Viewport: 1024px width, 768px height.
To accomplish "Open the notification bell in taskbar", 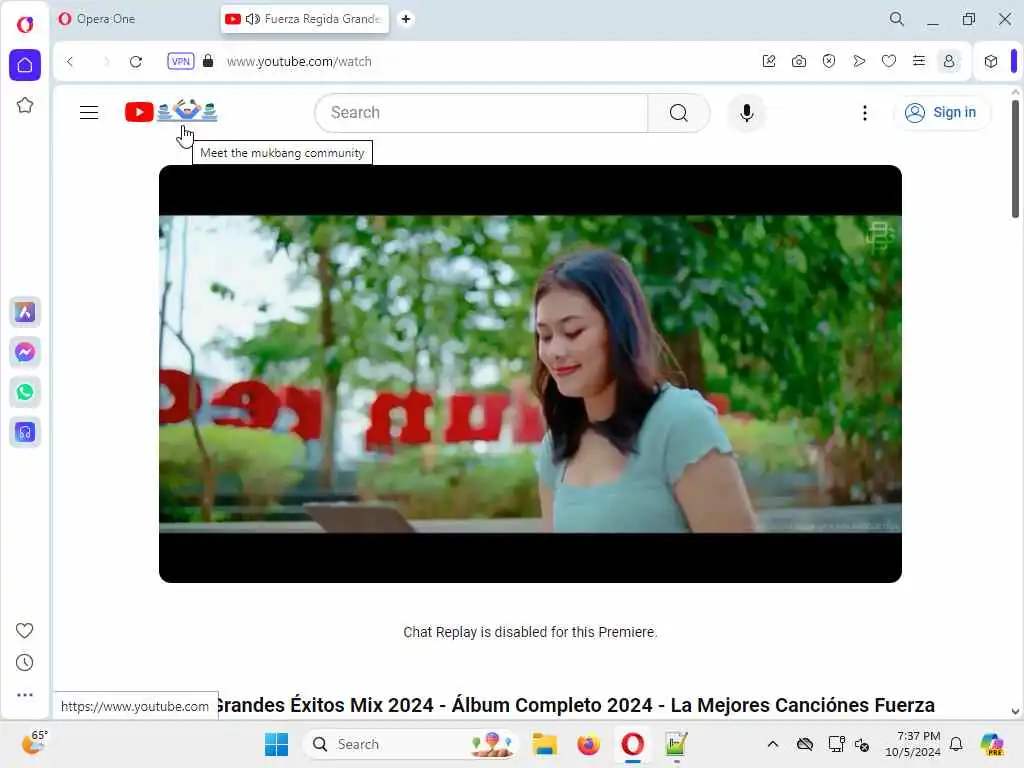I will click(956, 744).
